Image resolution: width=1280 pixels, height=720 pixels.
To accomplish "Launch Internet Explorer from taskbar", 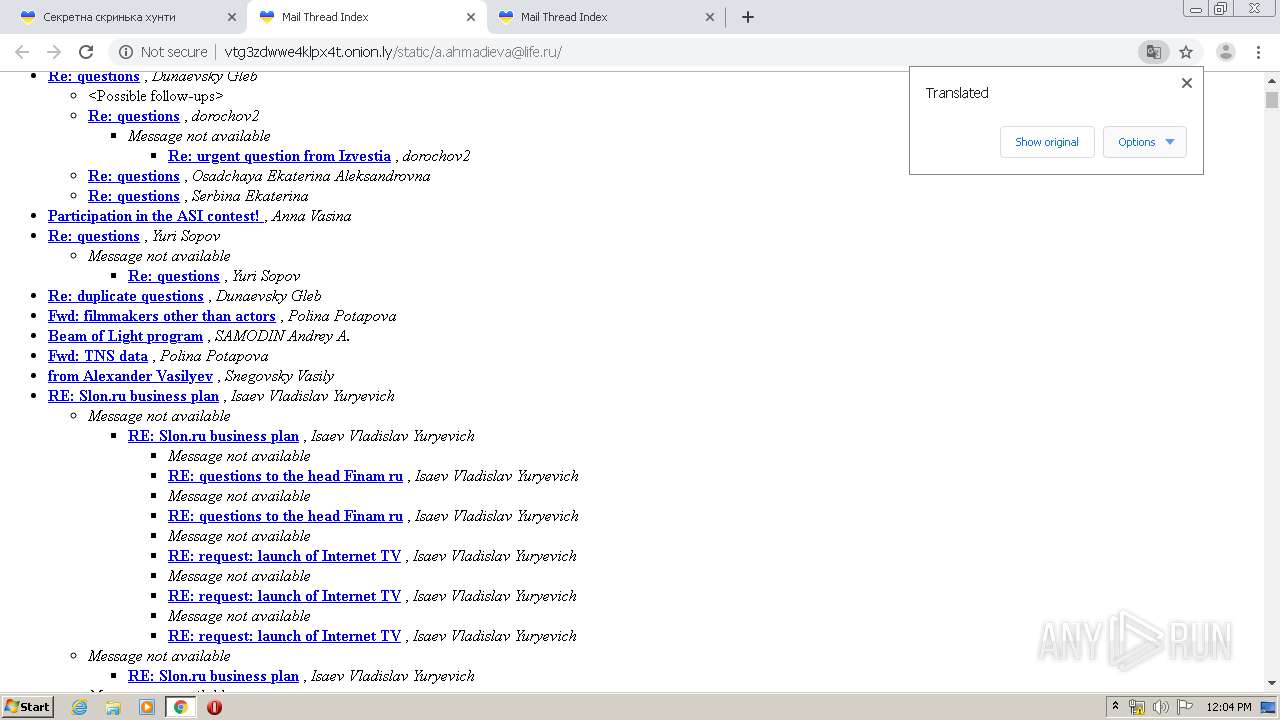I will point(80,707).
